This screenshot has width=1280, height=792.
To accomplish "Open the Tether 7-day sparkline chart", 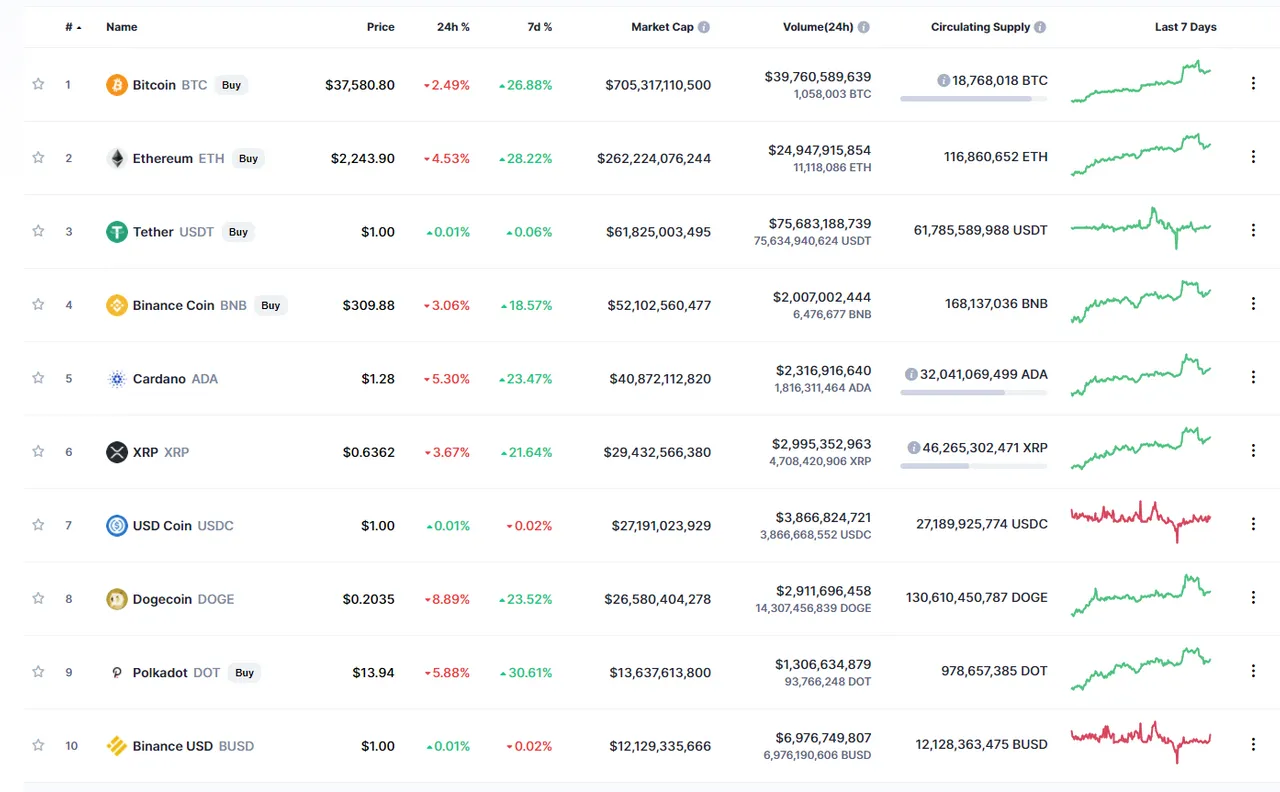I will 1141,227.
